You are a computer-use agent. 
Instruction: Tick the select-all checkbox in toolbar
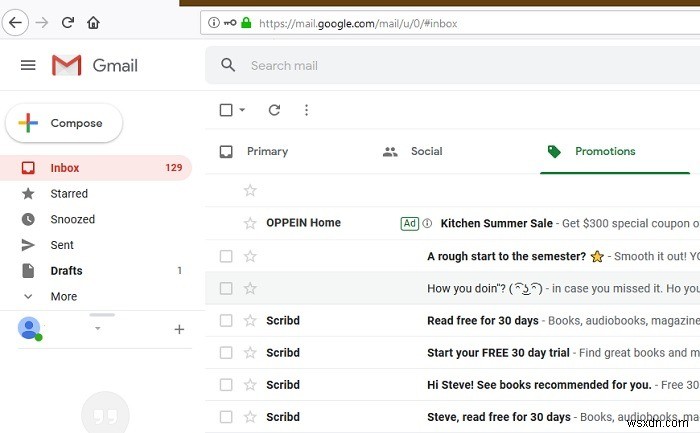pyautogui.click(x=226, y=110)
